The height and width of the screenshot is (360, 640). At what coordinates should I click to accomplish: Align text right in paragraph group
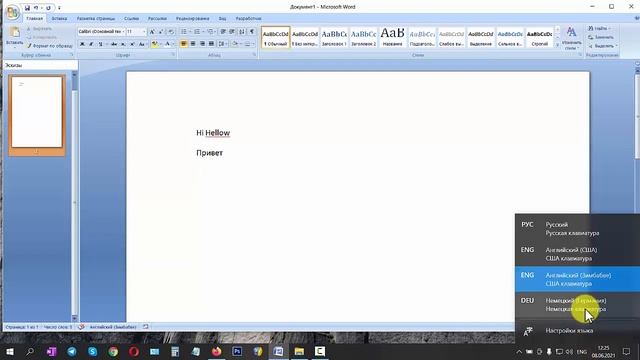pyautogui.click(x=202, y=44)
